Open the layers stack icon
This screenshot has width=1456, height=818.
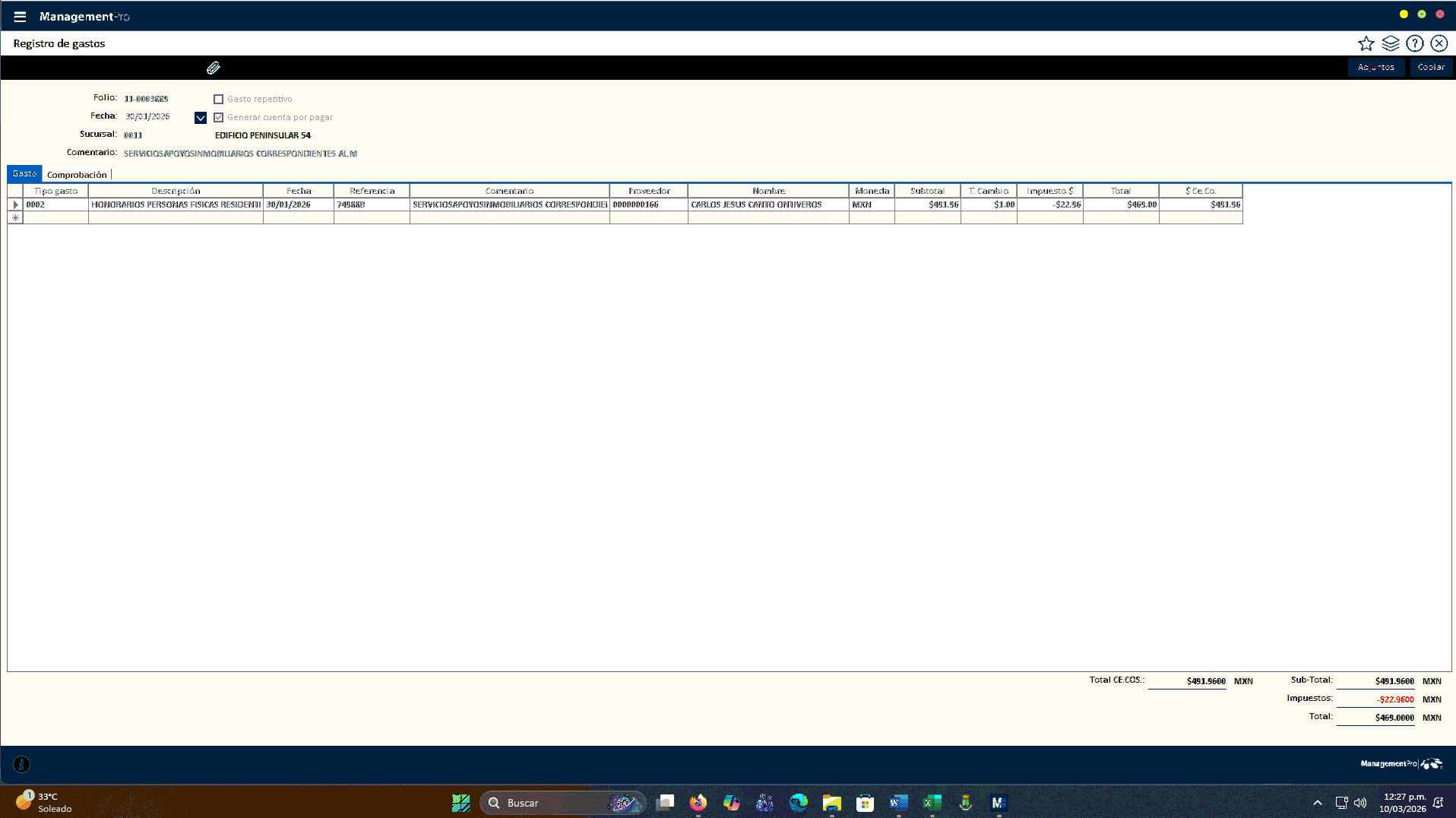[x=1390, y=43]
